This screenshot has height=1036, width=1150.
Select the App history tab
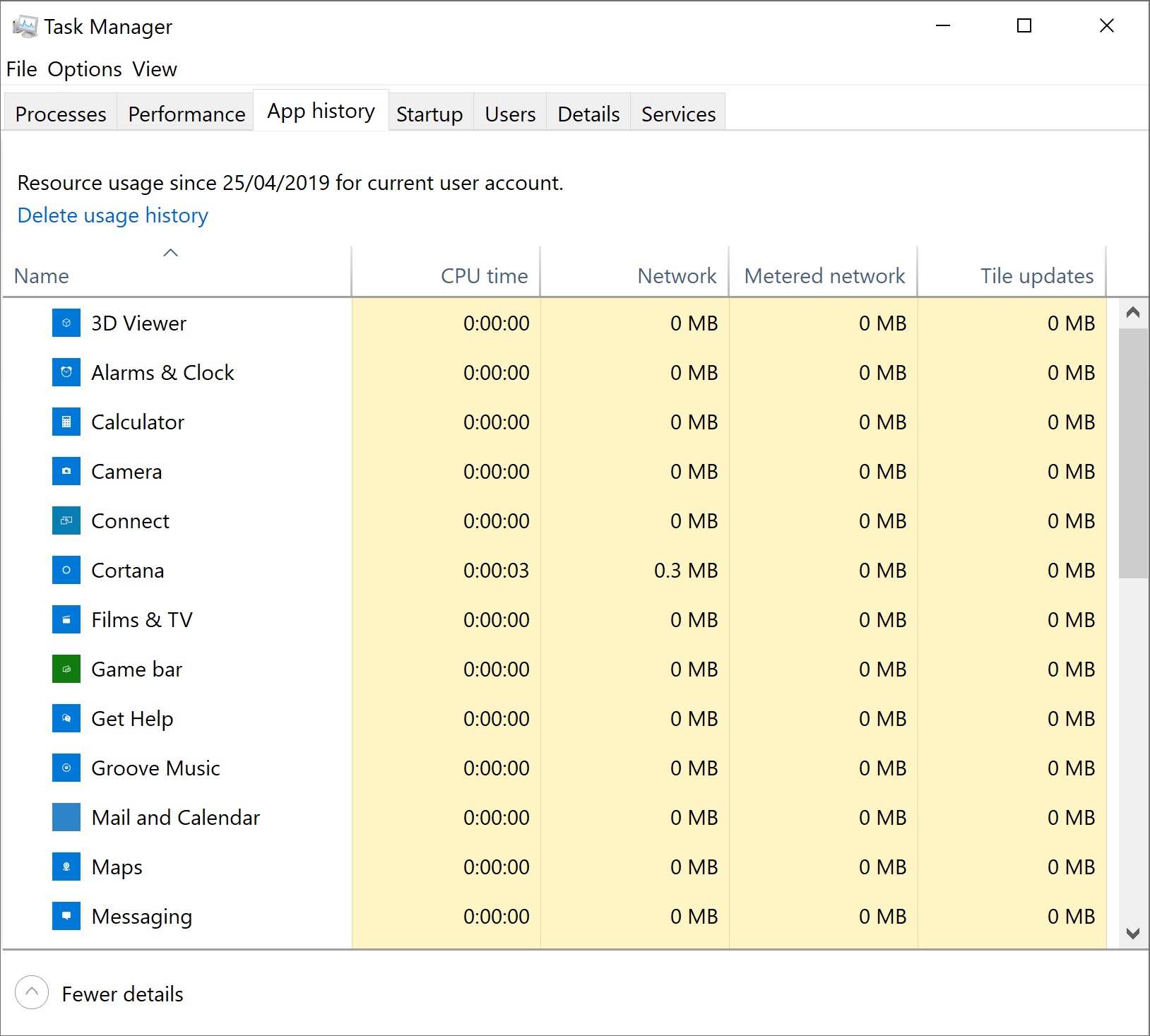pos(321,111)
